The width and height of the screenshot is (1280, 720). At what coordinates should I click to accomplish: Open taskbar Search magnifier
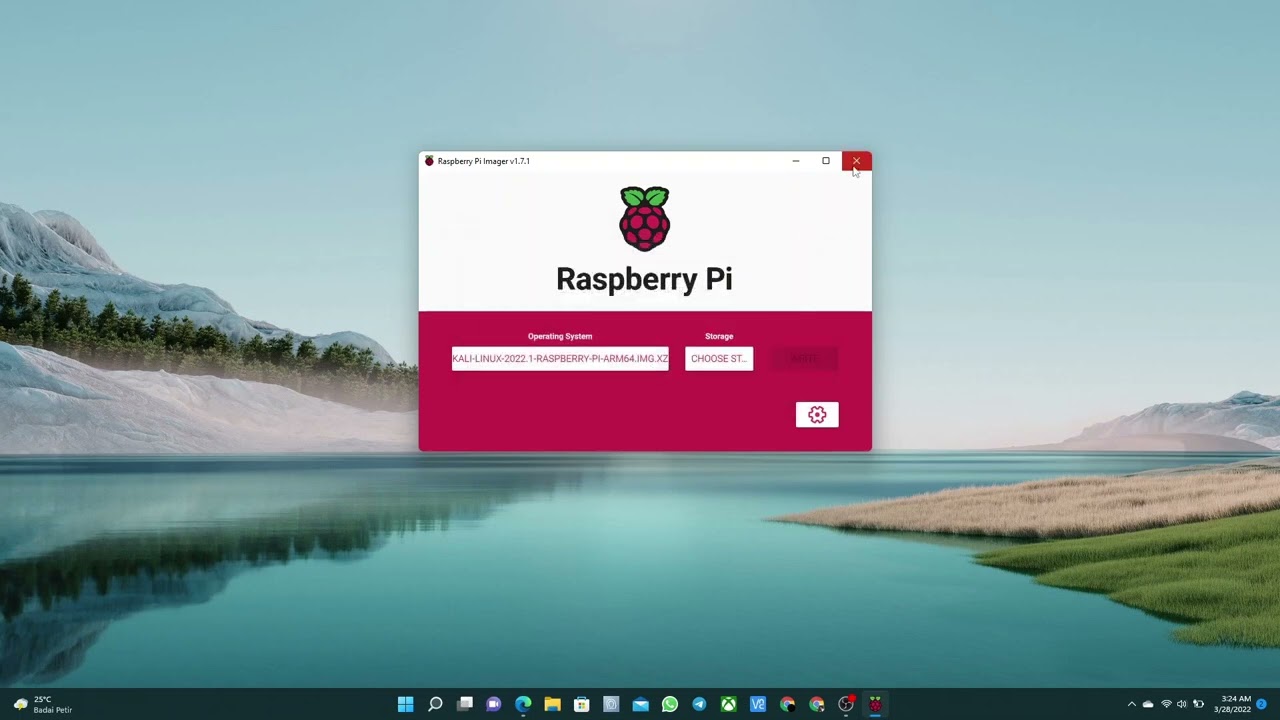[x=435, y=704]
